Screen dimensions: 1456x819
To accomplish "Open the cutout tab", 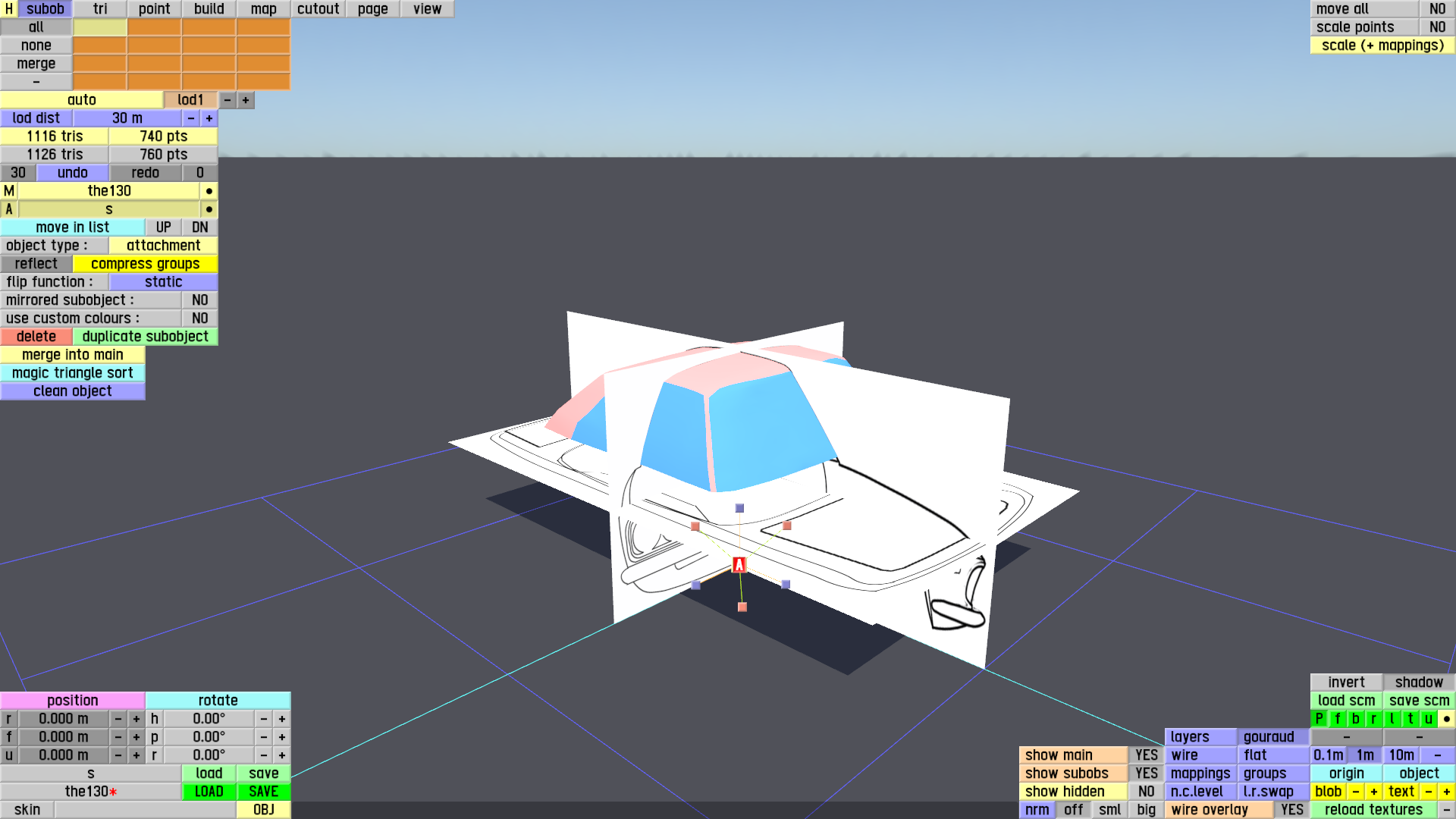I will coord(318,9).
